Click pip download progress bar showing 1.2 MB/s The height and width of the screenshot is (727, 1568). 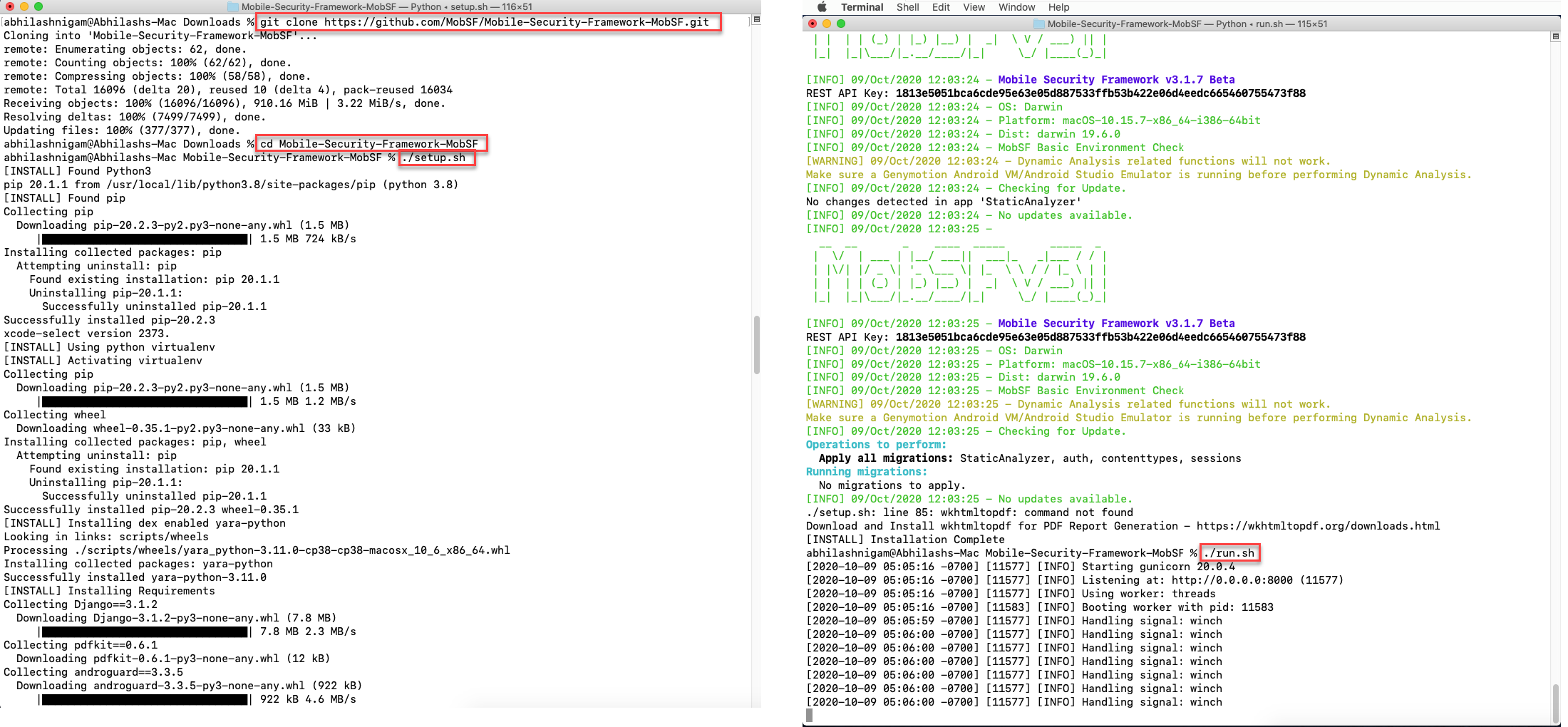pos(144,401)
